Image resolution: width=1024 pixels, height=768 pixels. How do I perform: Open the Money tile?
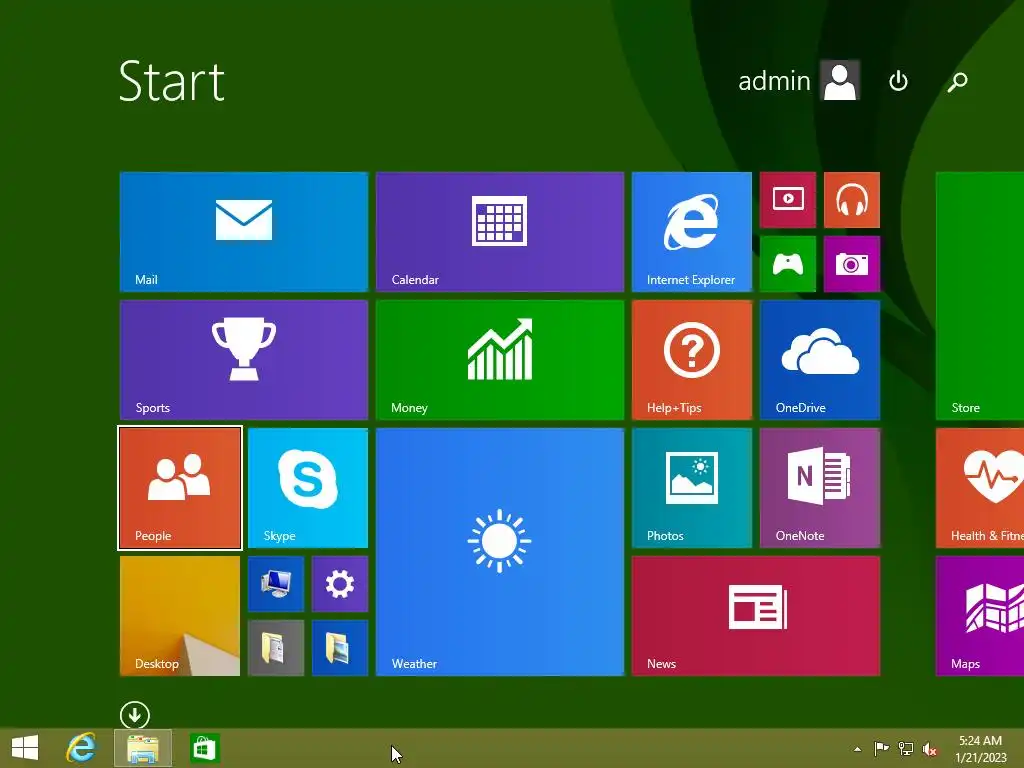(500, 360)
